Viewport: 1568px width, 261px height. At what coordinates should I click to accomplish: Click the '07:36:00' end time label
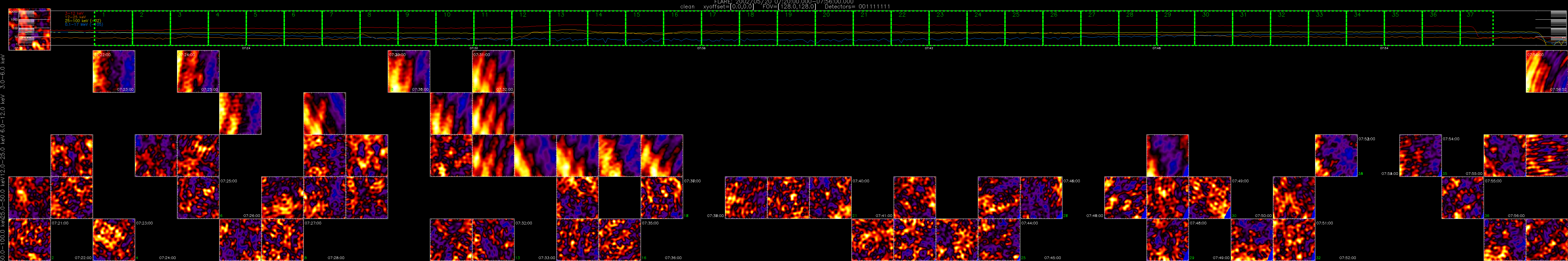[673, 258]
